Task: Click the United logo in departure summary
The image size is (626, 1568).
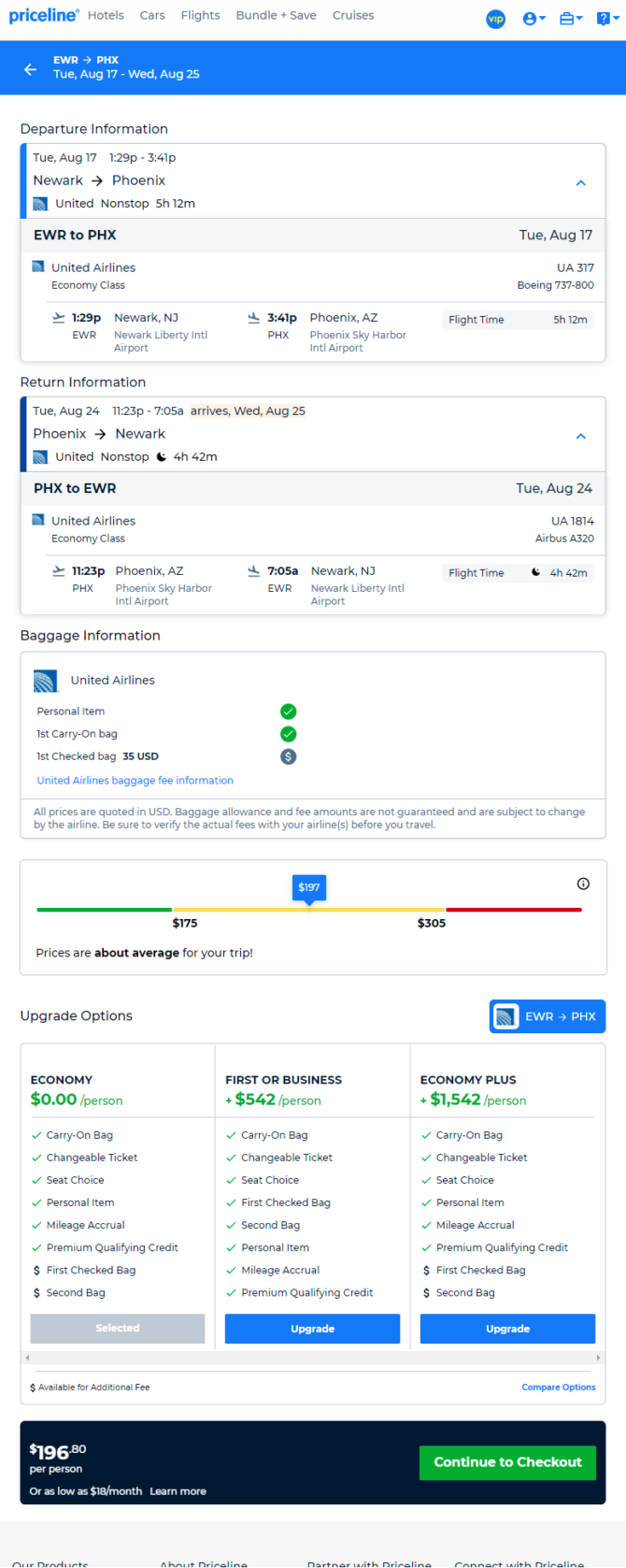Action: click(40, 204)
